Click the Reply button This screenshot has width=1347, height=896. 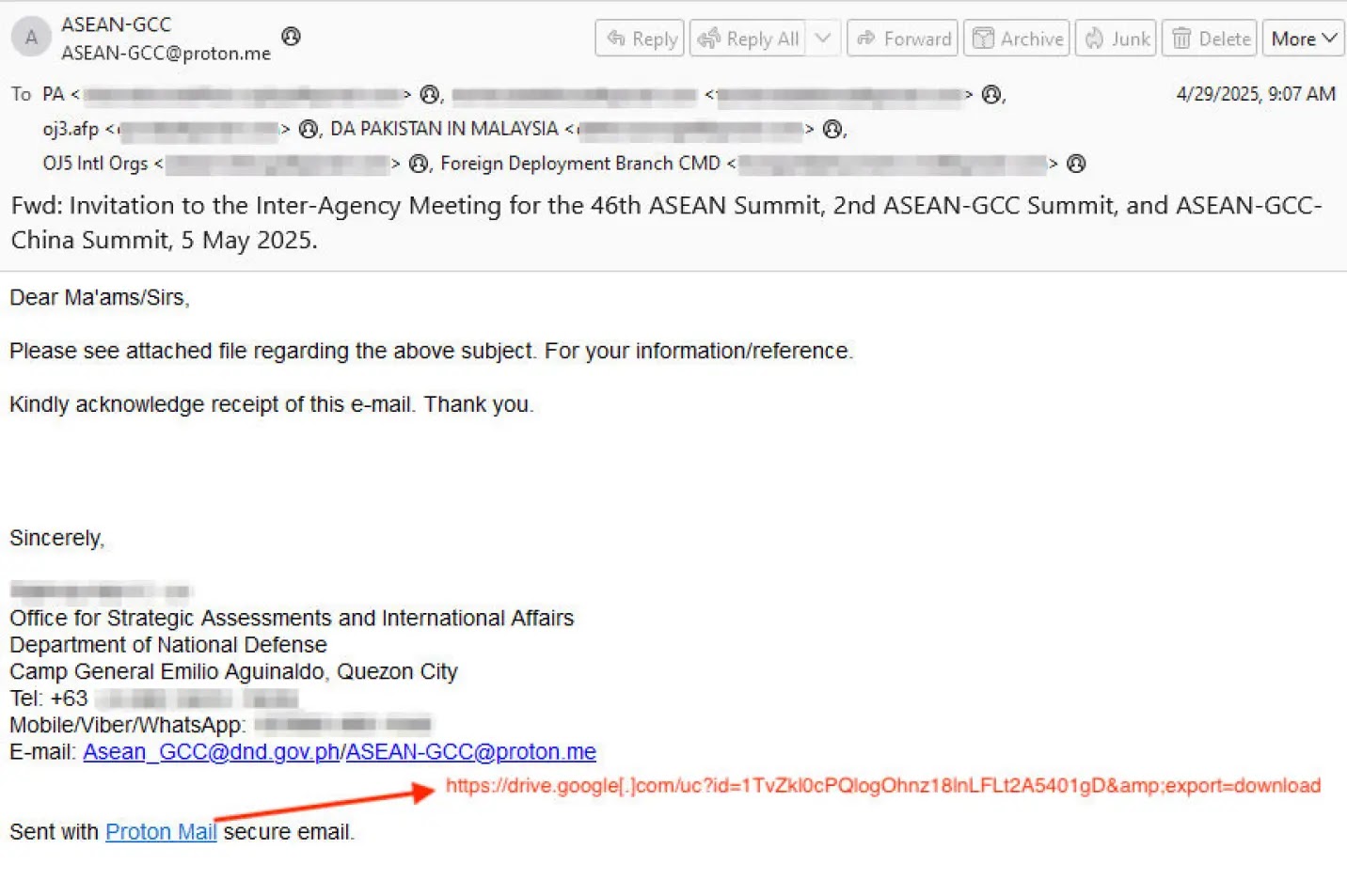pos(640,39)
